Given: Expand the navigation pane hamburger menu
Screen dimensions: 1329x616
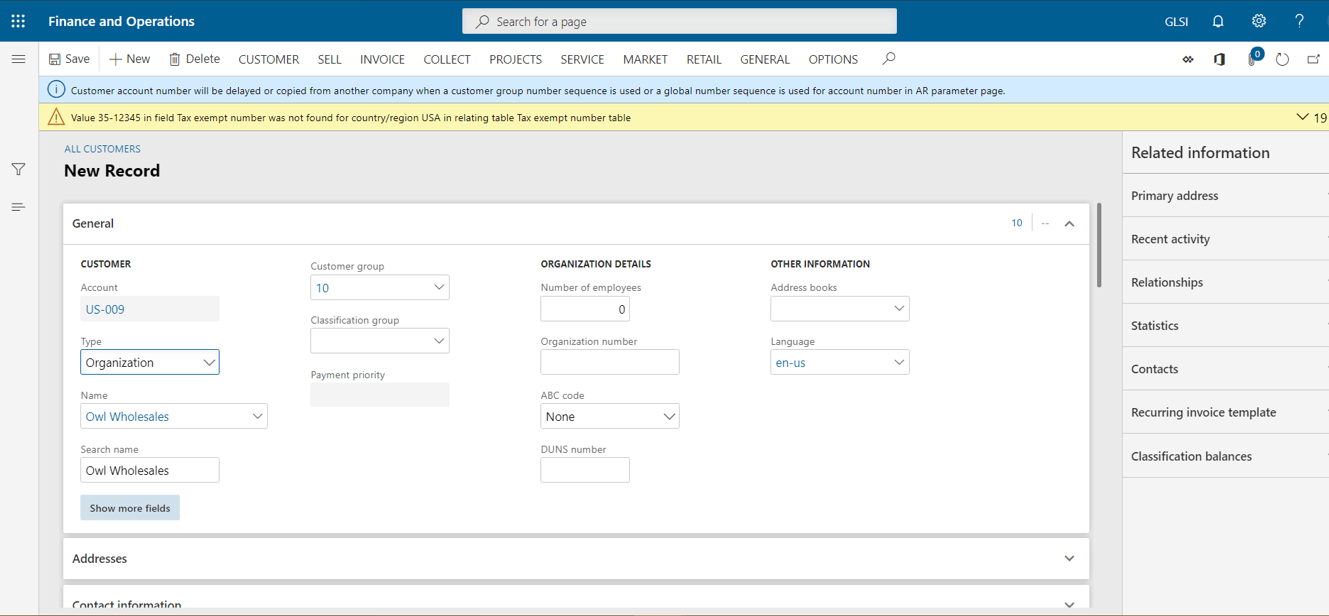Looking at the screenshot, I should tap(18, 59).
